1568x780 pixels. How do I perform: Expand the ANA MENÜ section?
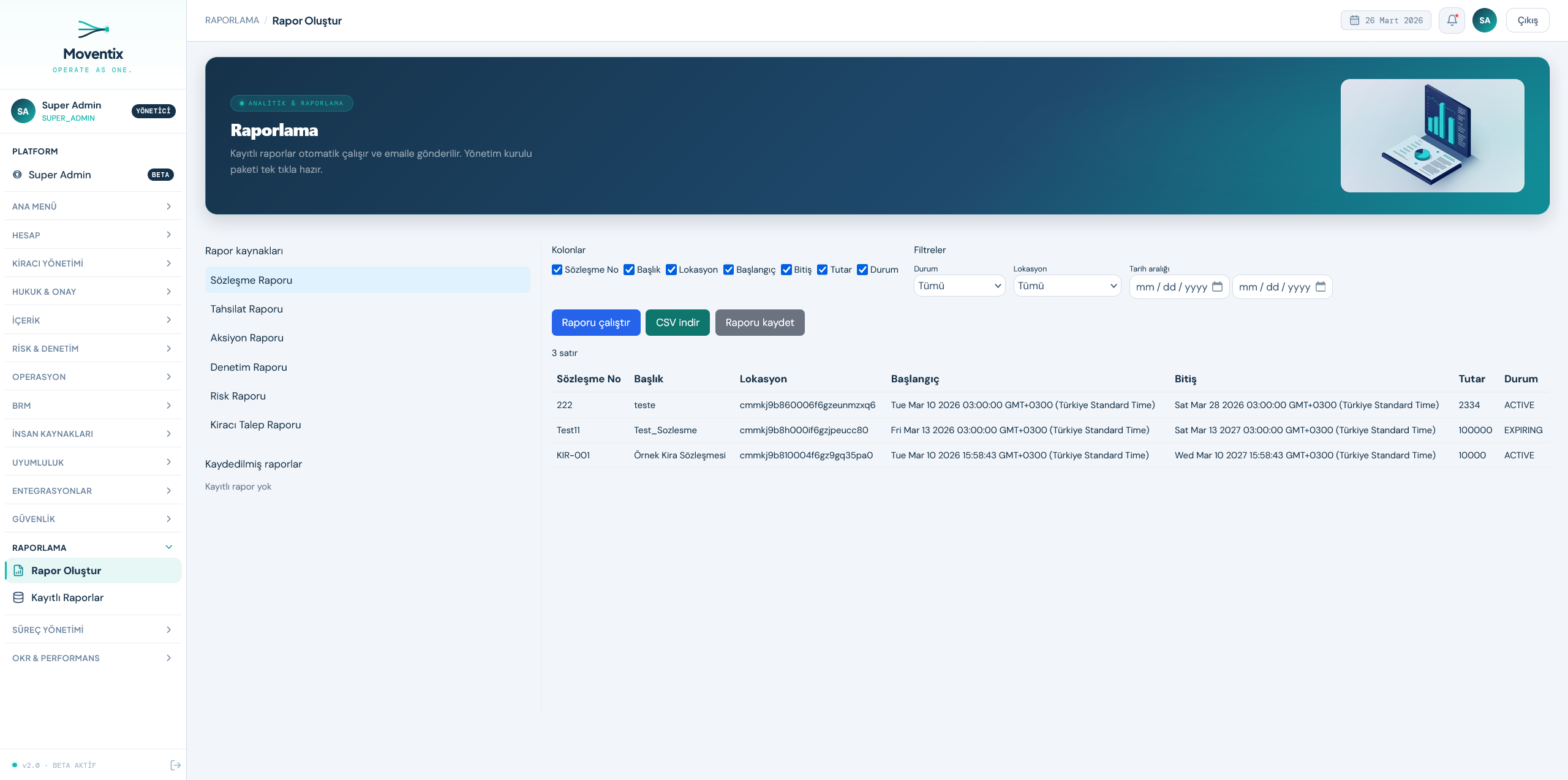[x=93, y=206]
